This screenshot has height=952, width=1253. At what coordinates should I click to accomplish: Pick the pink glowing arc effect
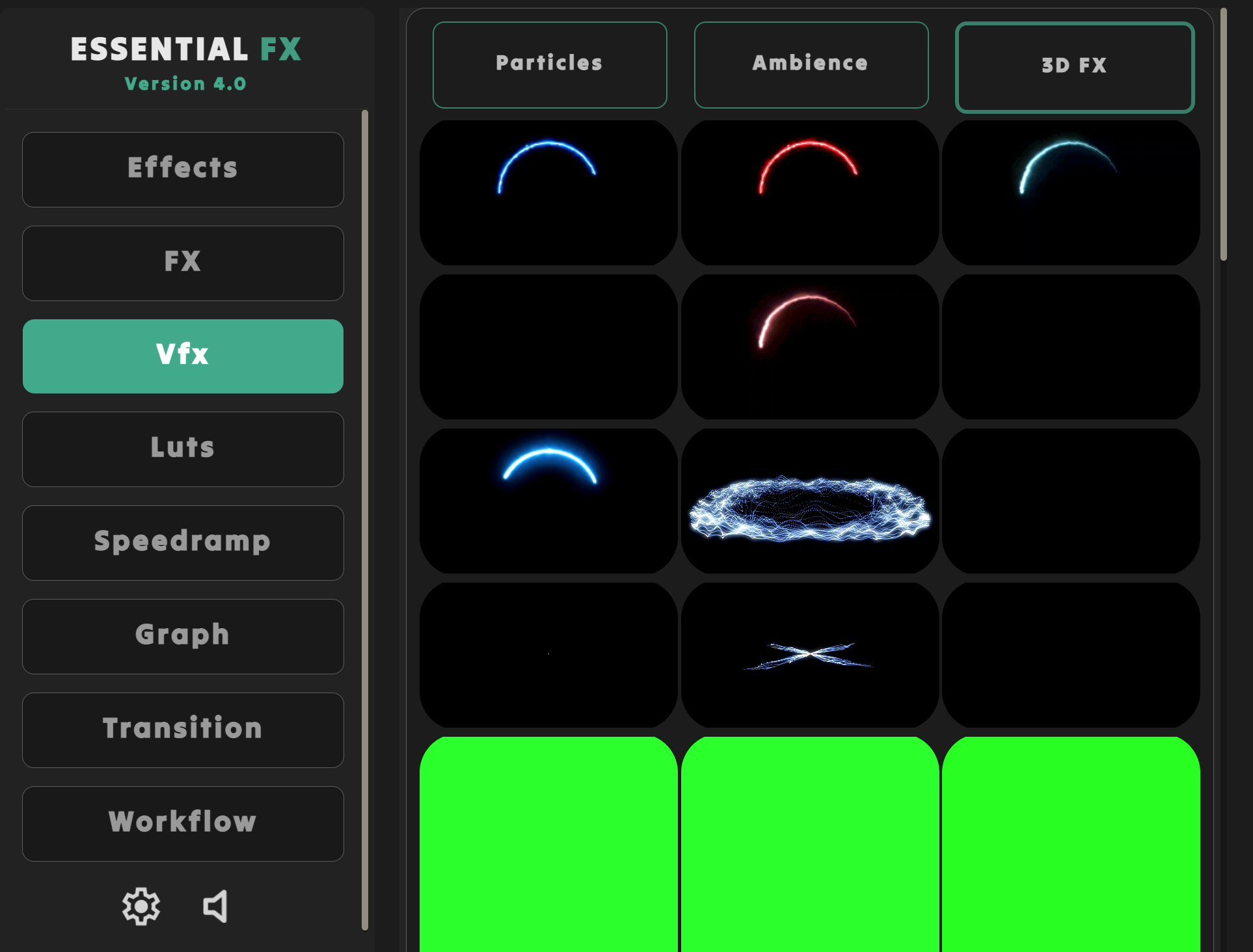(x=809, y=347)
